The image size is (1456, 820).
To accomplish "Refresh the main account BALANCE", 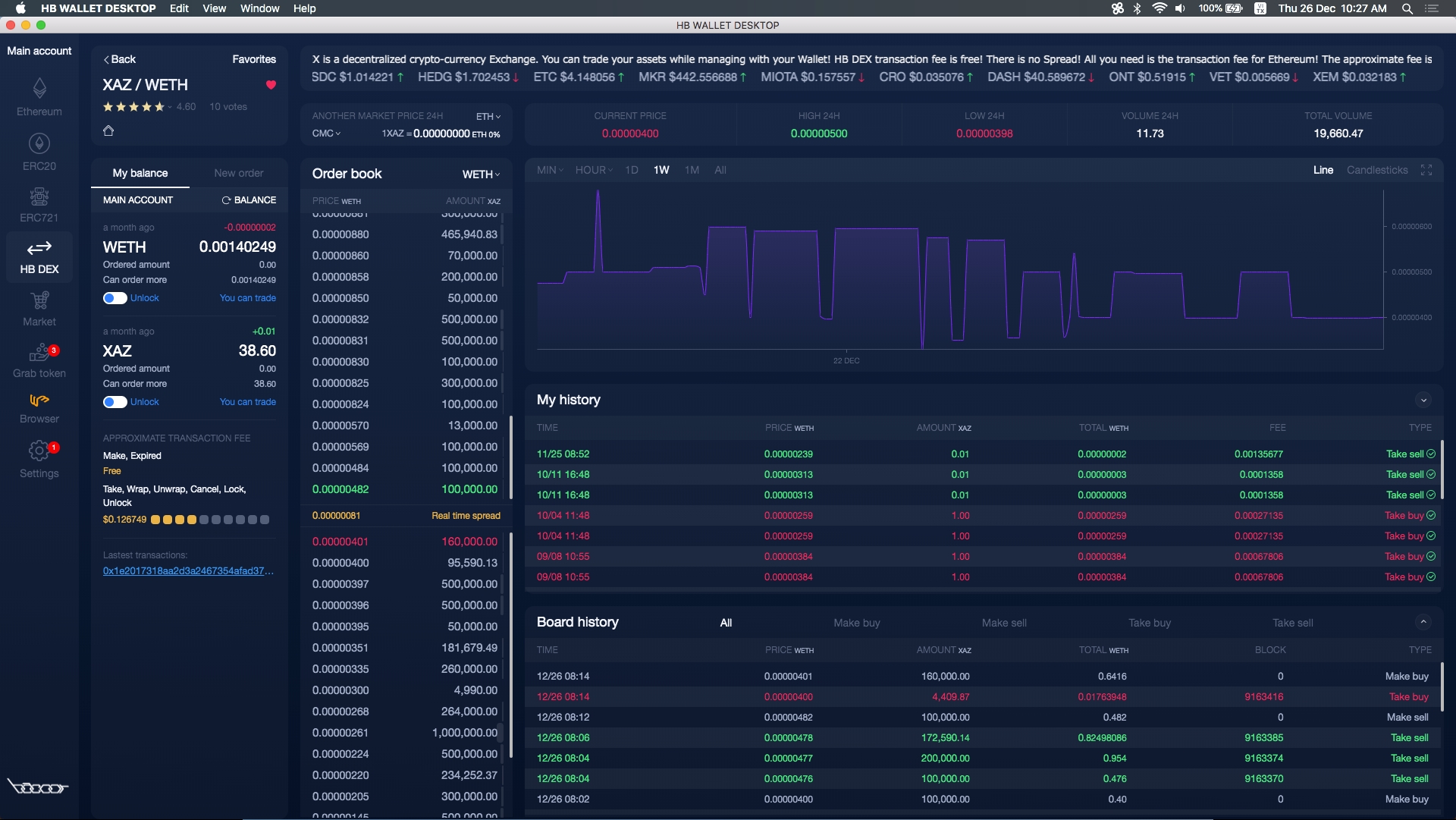I will coord(249,200).
